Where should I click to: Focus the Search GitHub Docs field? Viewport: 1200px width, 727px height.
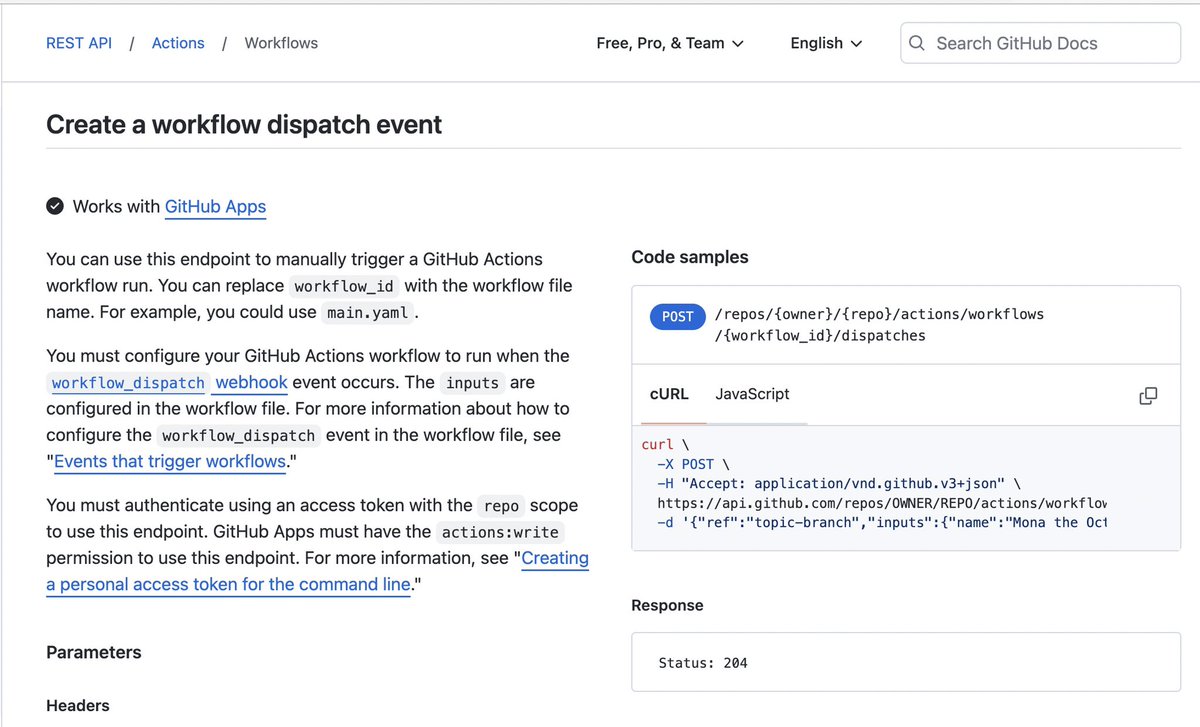(1040, 43)
